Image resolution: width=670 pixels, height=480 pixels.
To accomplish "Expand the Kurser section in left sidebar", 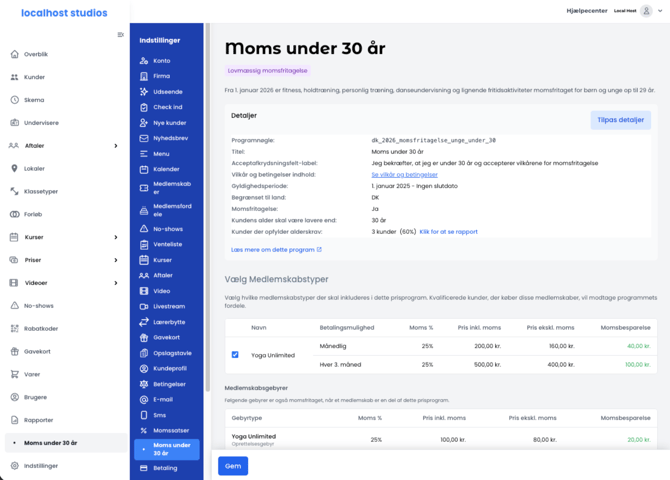I will tap(116, 238).
